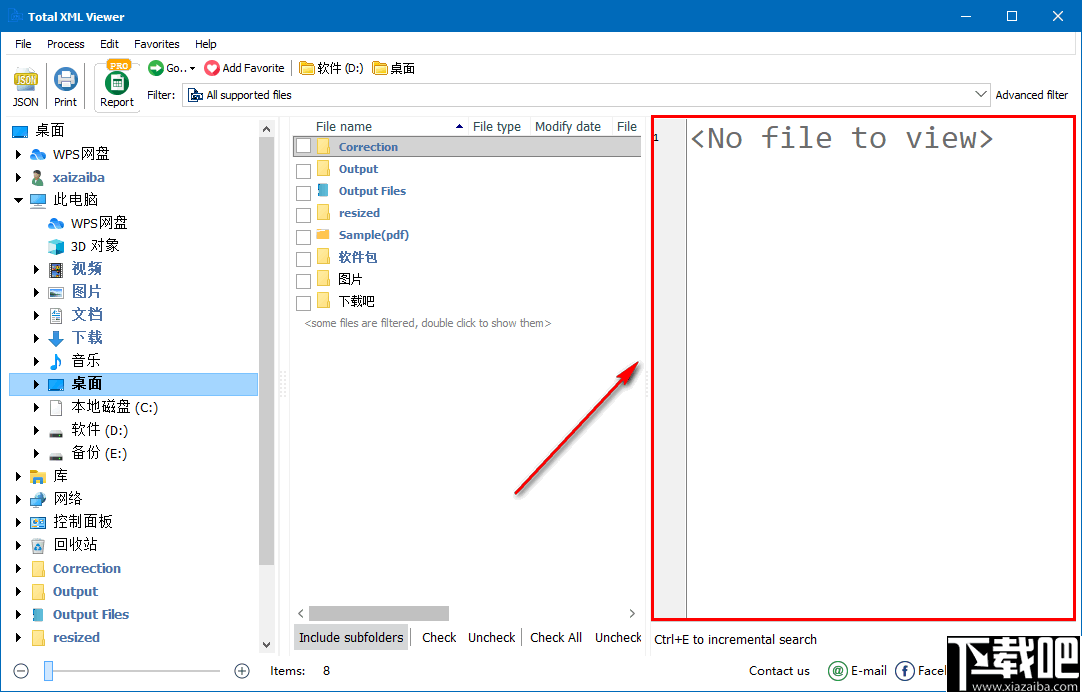
Task: Click the green Go navigation icon
Action: [157, 68]
